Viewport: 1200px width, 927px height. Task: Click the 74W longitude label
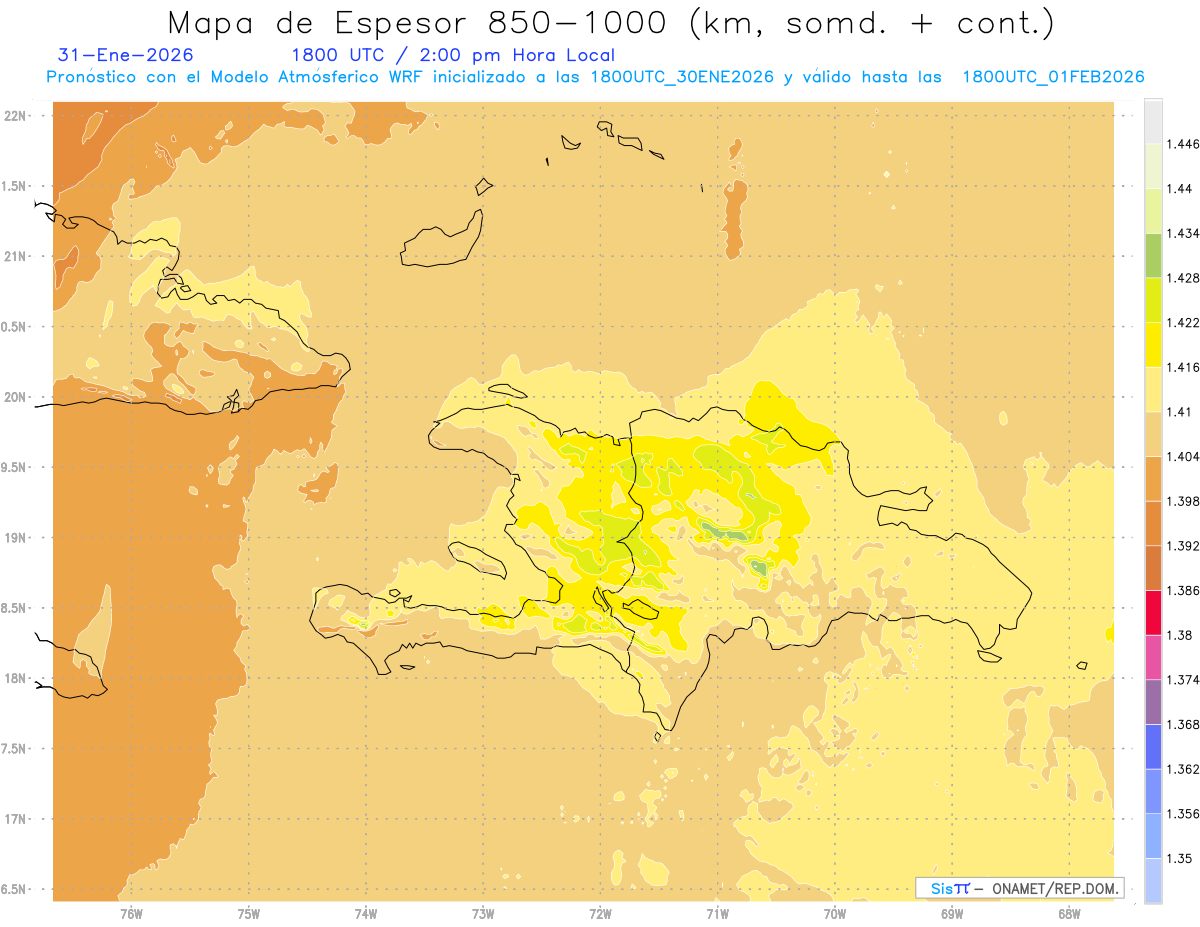pyautogui.click(x=366, y=913)
